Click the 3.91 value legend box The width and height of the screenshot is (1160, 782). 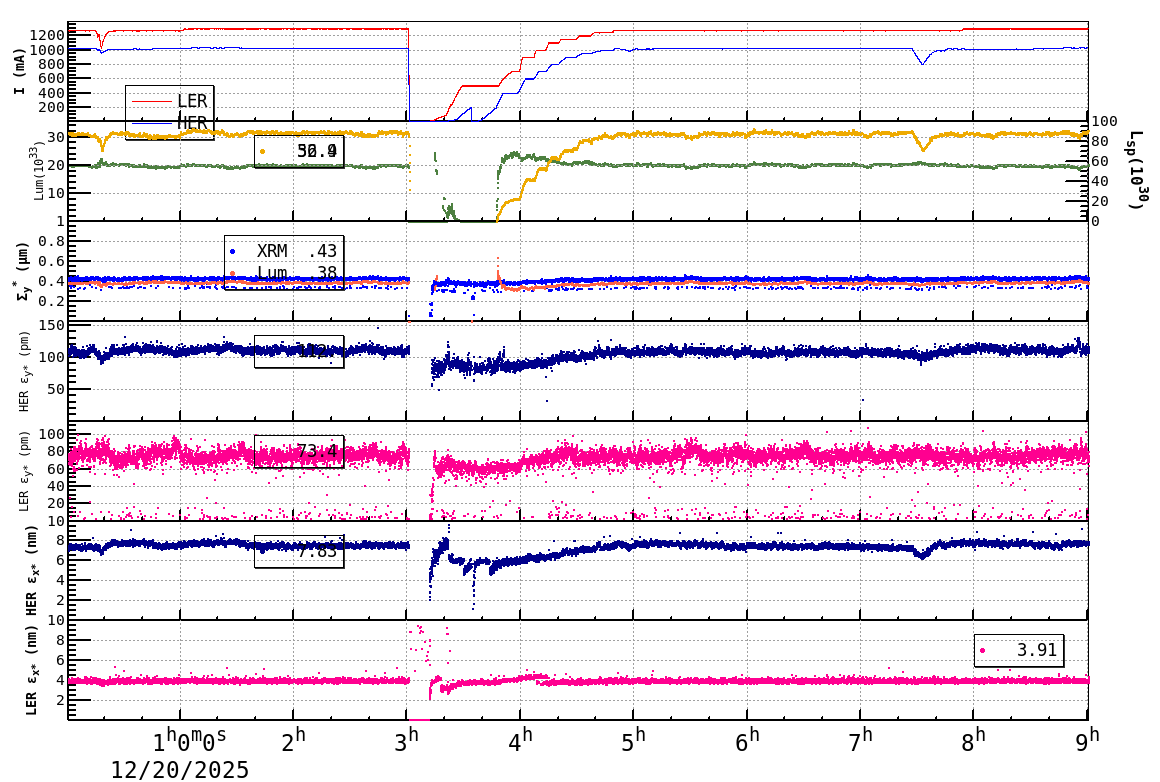pos(1019,650)
